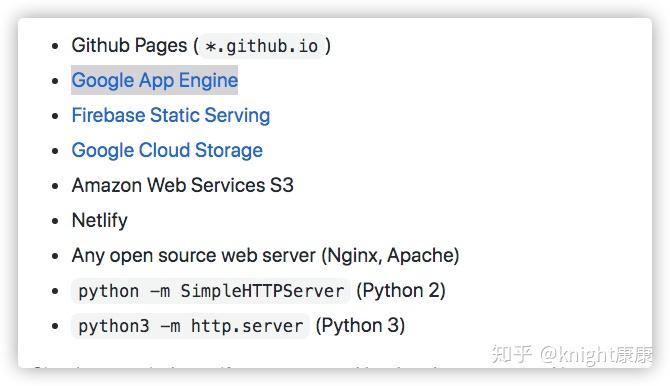Click the (Python 3) label

tap(360, 326)
